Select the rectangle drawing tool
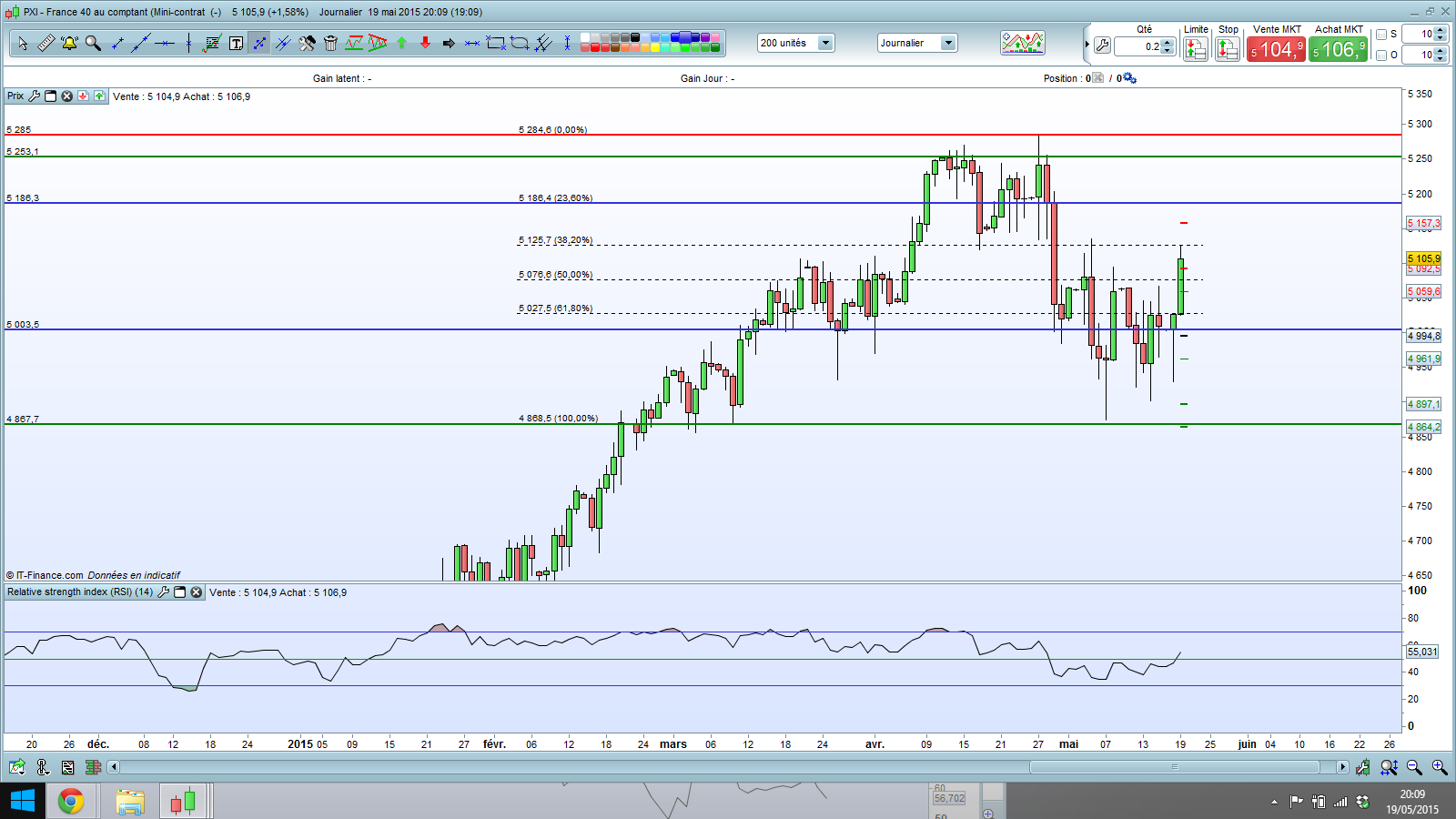The height and width of the screenshot is (819, 1456). click(x=496, y=43)
